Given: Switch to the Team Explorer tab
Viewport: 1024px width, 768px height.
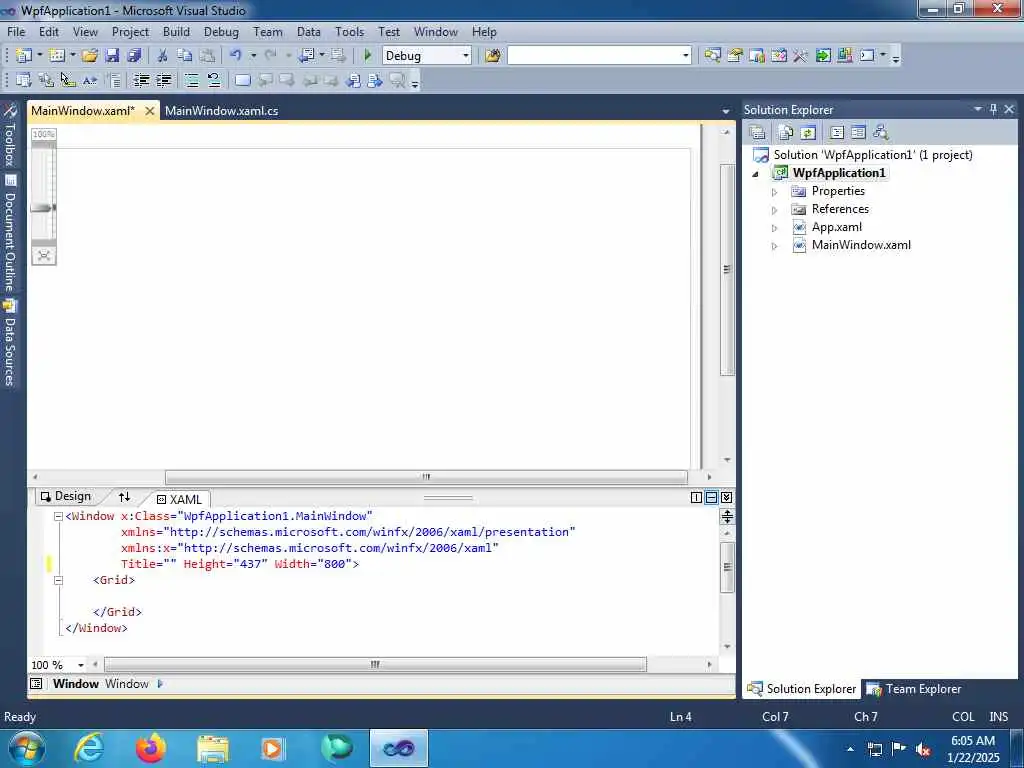Looking at the screenshot, I should click(914, 689).
